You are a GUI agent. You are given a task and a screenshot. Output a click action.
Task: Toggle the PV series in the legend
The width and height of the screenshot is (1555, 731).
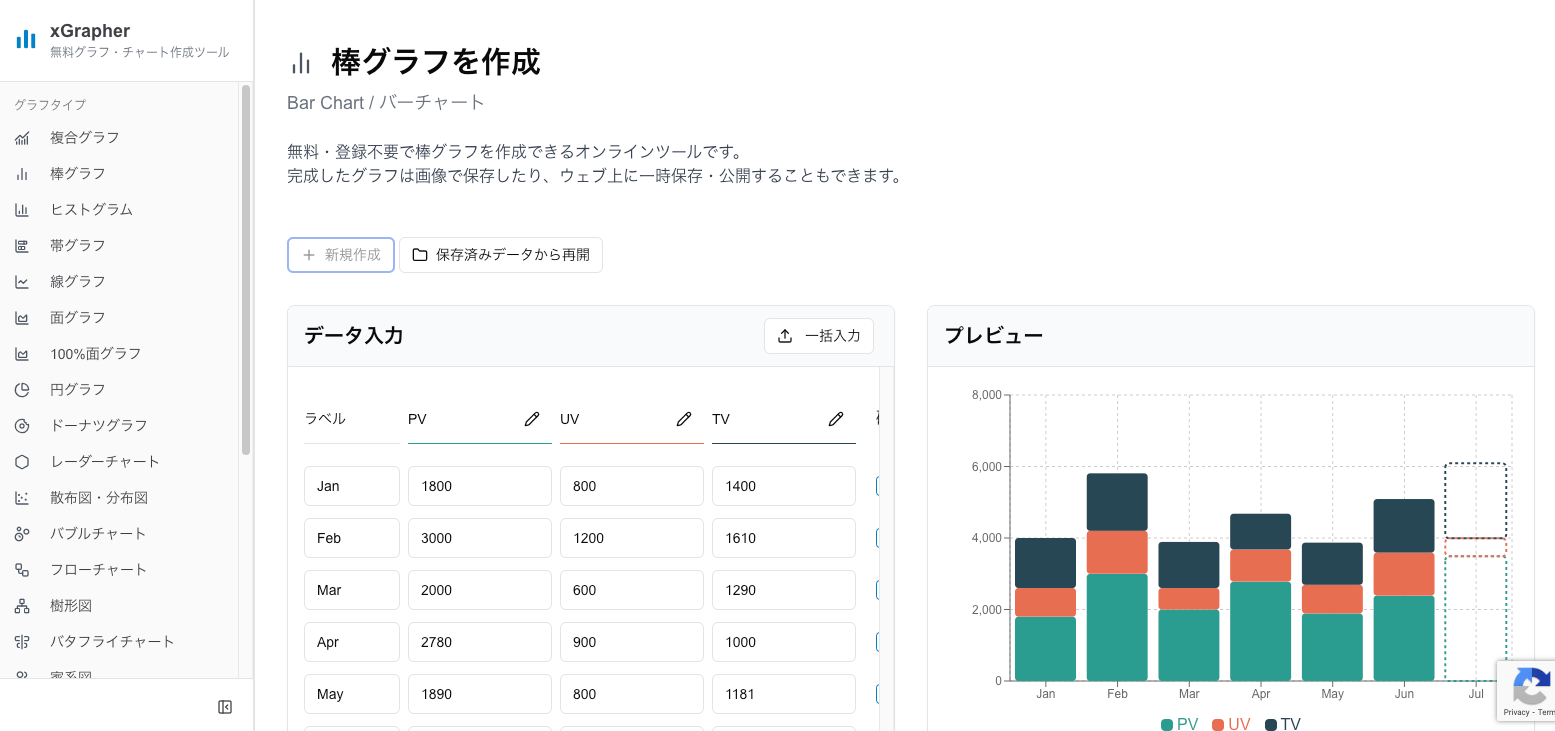1181,724
